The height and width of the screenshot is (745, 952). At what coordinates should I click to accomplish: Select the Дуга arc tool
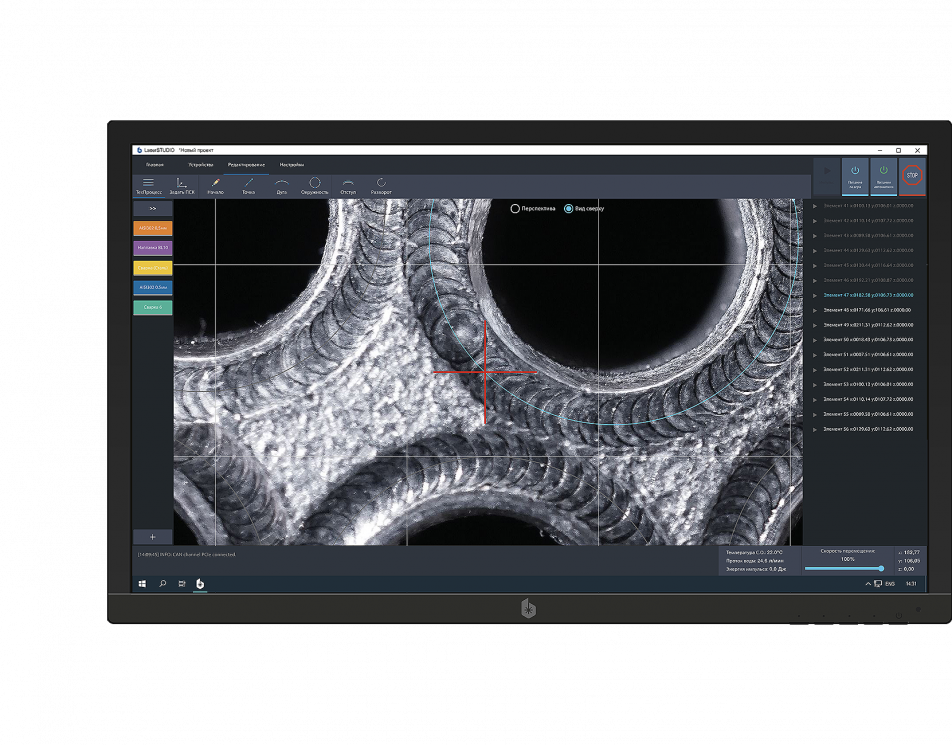pos(282,182)
